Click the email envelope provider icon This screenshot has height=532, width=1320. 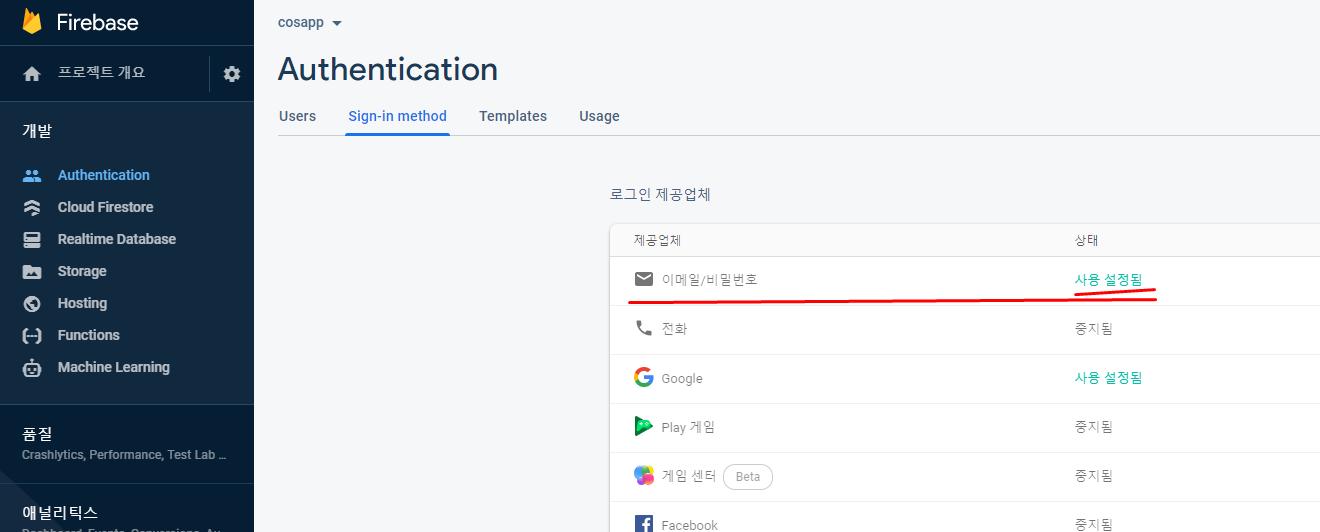[644, 279]
